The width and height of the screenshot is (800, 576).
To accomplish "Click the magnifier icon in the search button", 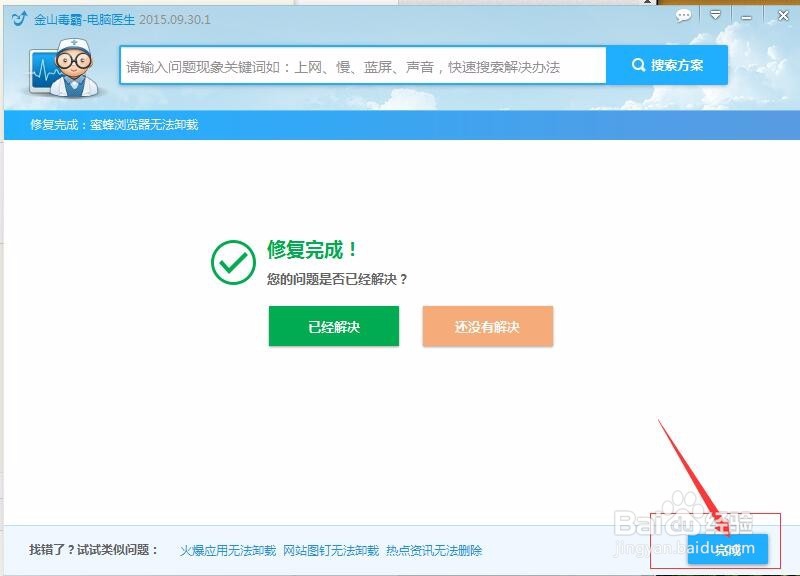I will click(639, 65).
